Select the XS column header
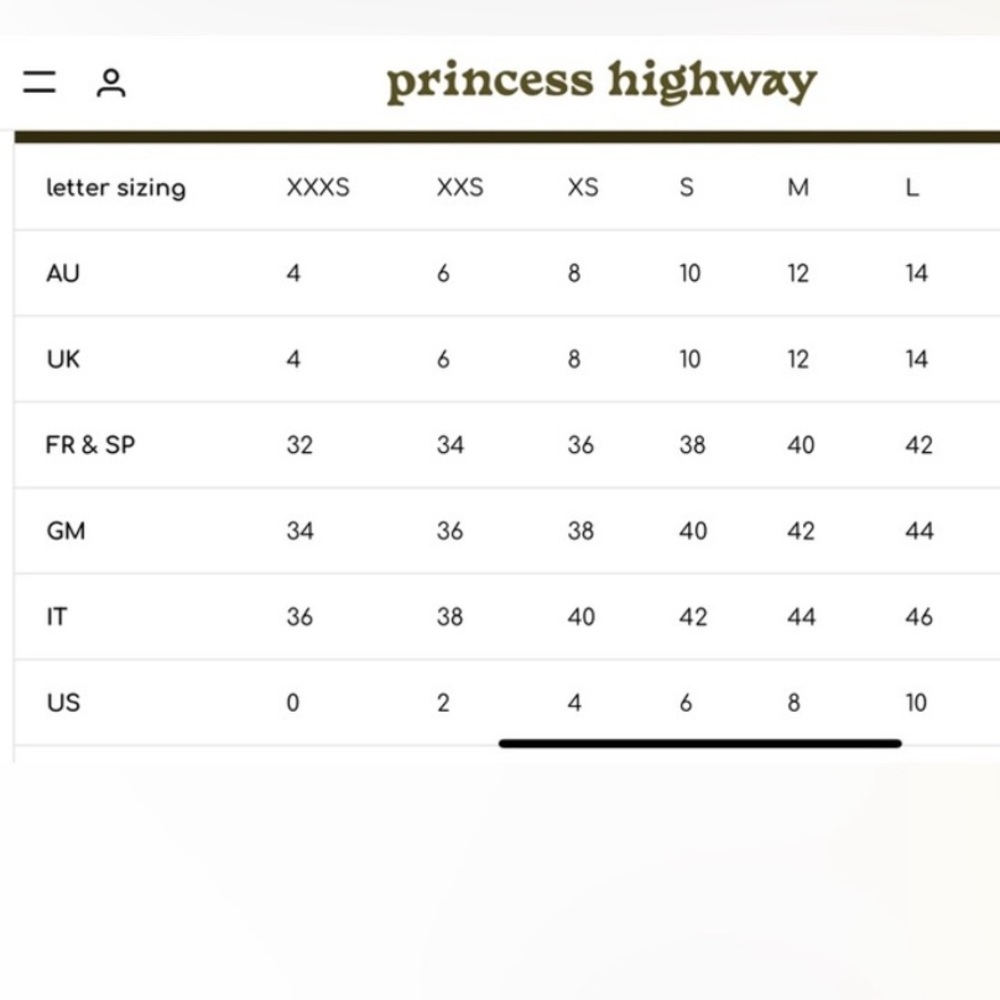The width and height of the screenshot is (1000, 1000). tap(583, 188)
